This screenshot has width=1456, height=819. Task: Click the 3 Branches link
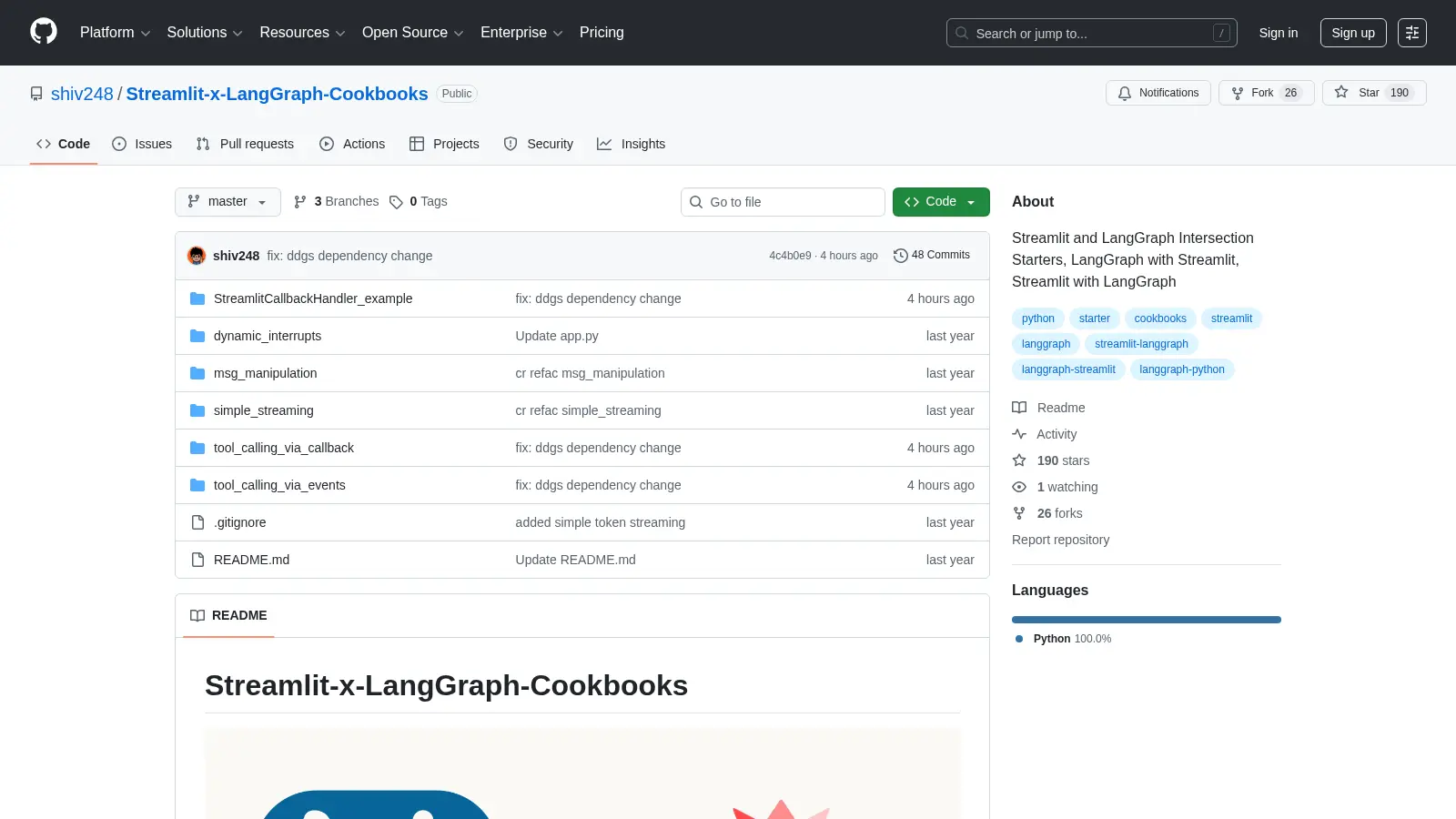[337, 202]
